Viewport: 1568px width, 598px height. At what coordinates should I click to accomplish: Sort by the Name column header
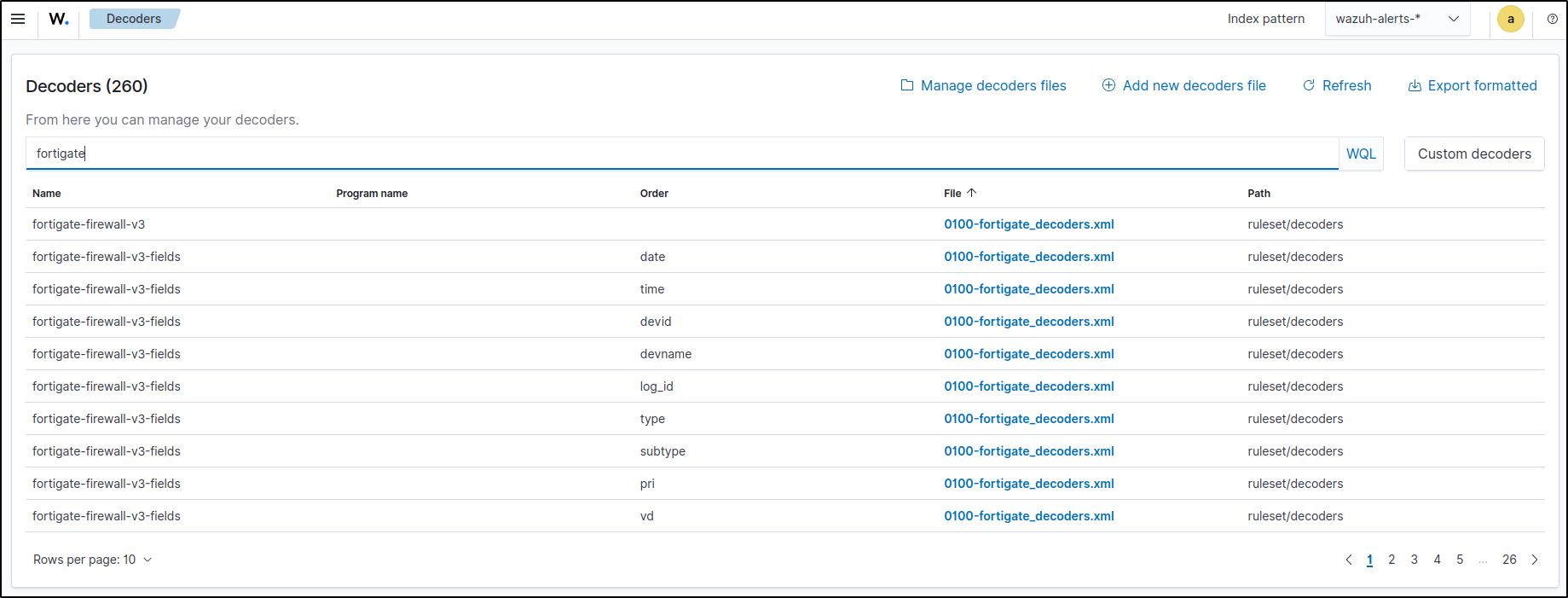(47, 194)
